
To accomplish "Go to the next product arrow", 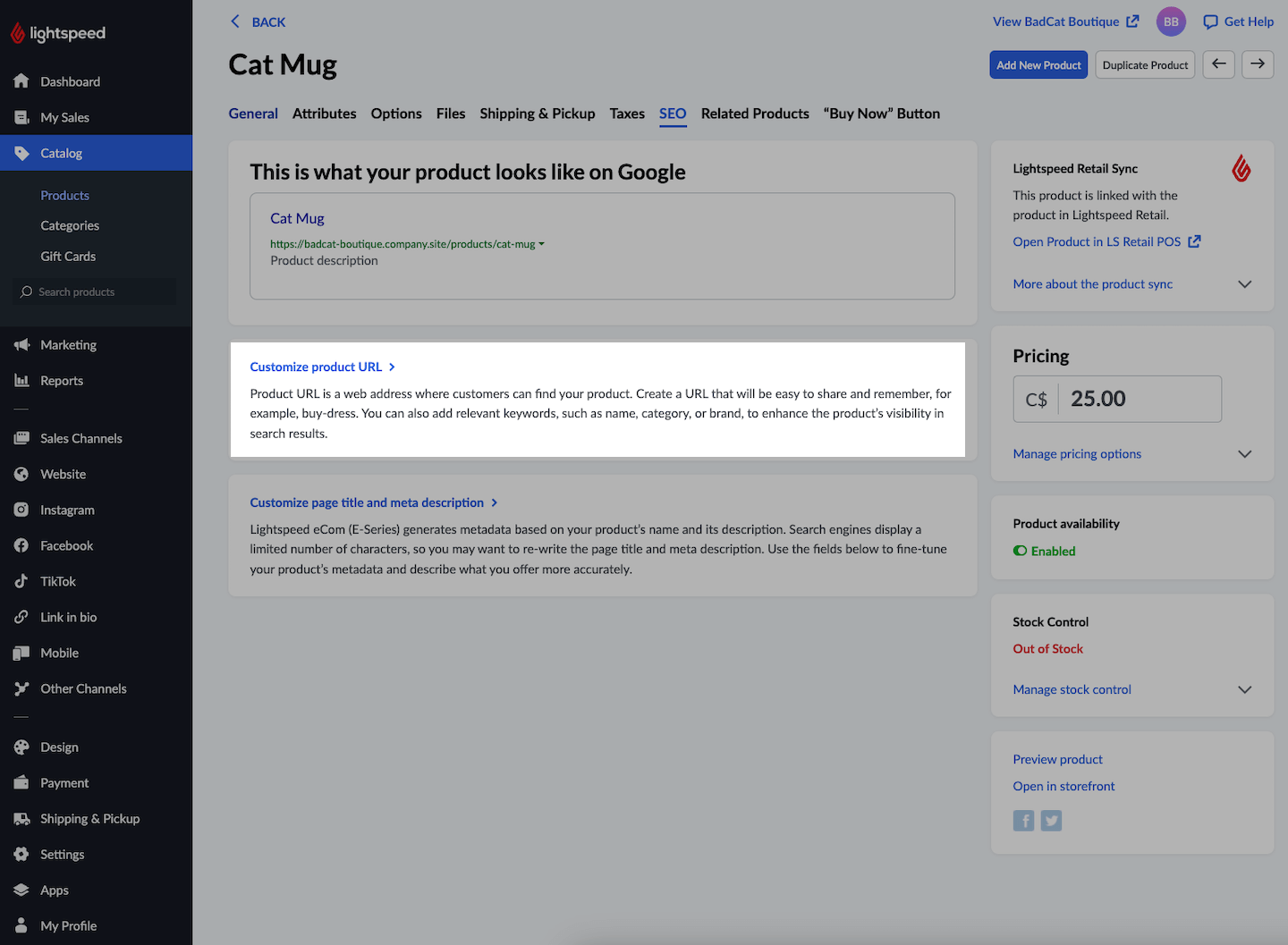I will (1258, 64).
